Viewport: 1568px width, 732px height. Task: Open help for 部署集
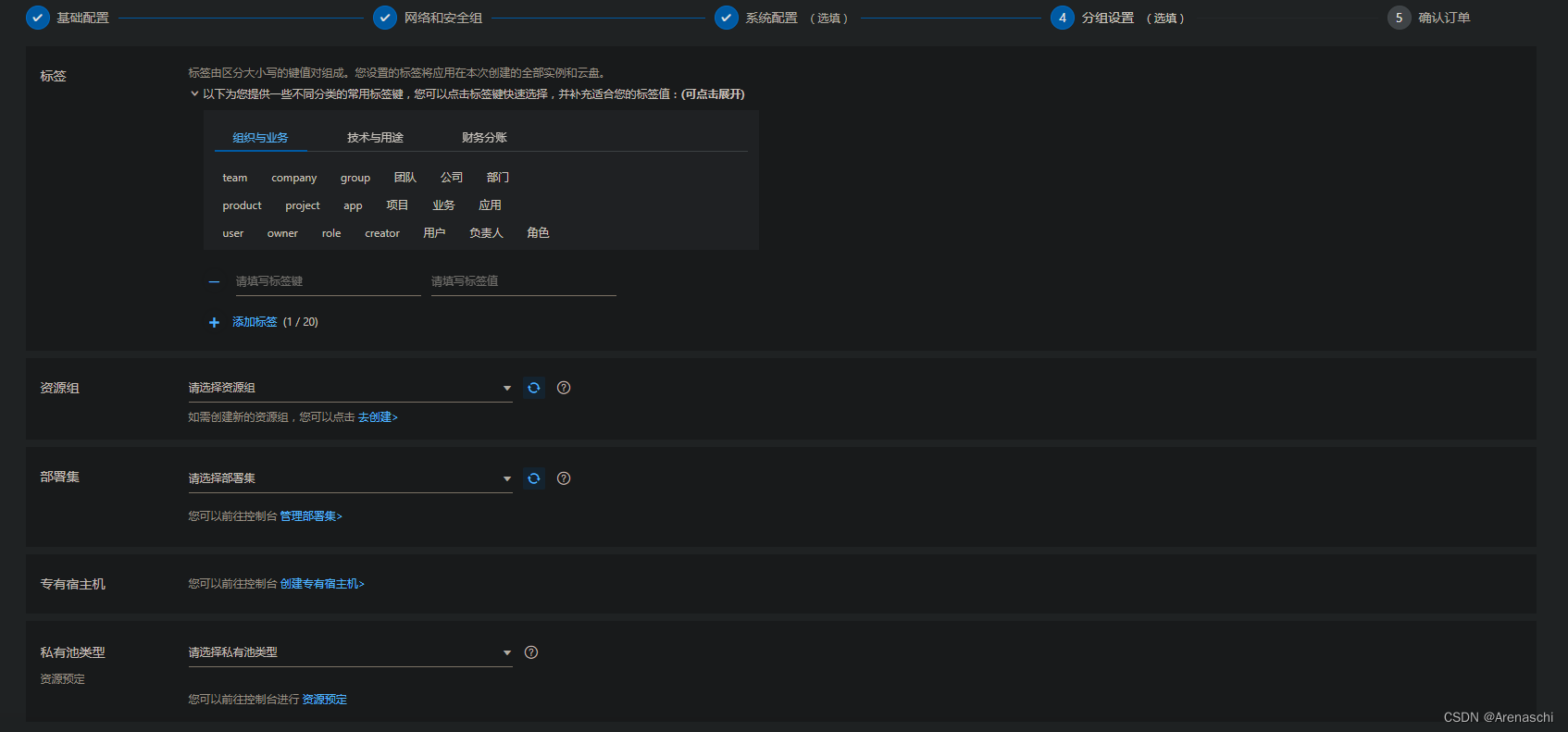[x=564, y=478]
